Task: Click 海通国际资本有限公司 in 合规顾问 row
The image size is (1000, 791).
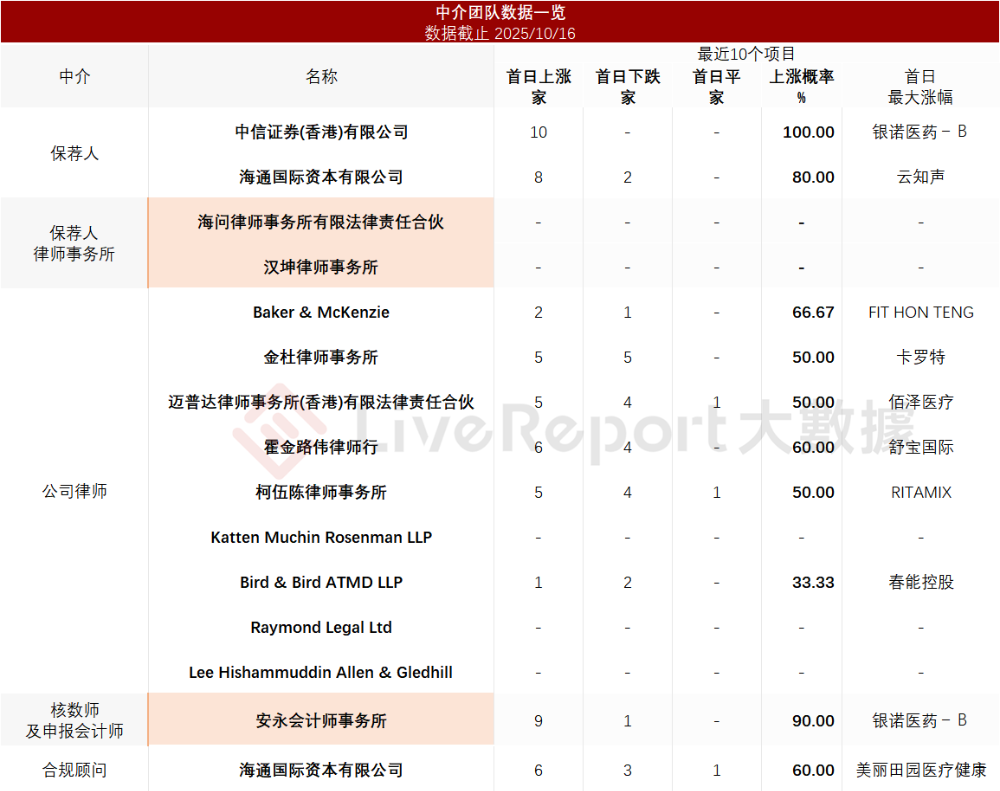Action: coord(321,770)
